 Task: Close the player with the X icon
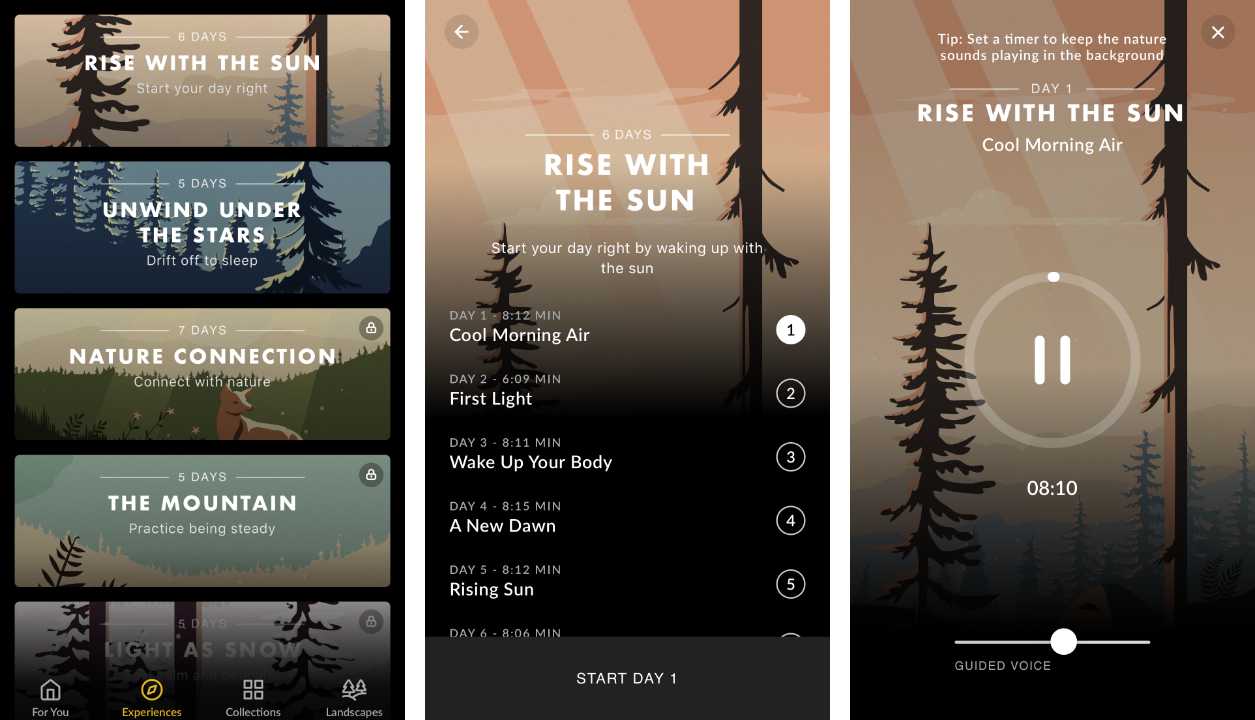point(1217,32)
